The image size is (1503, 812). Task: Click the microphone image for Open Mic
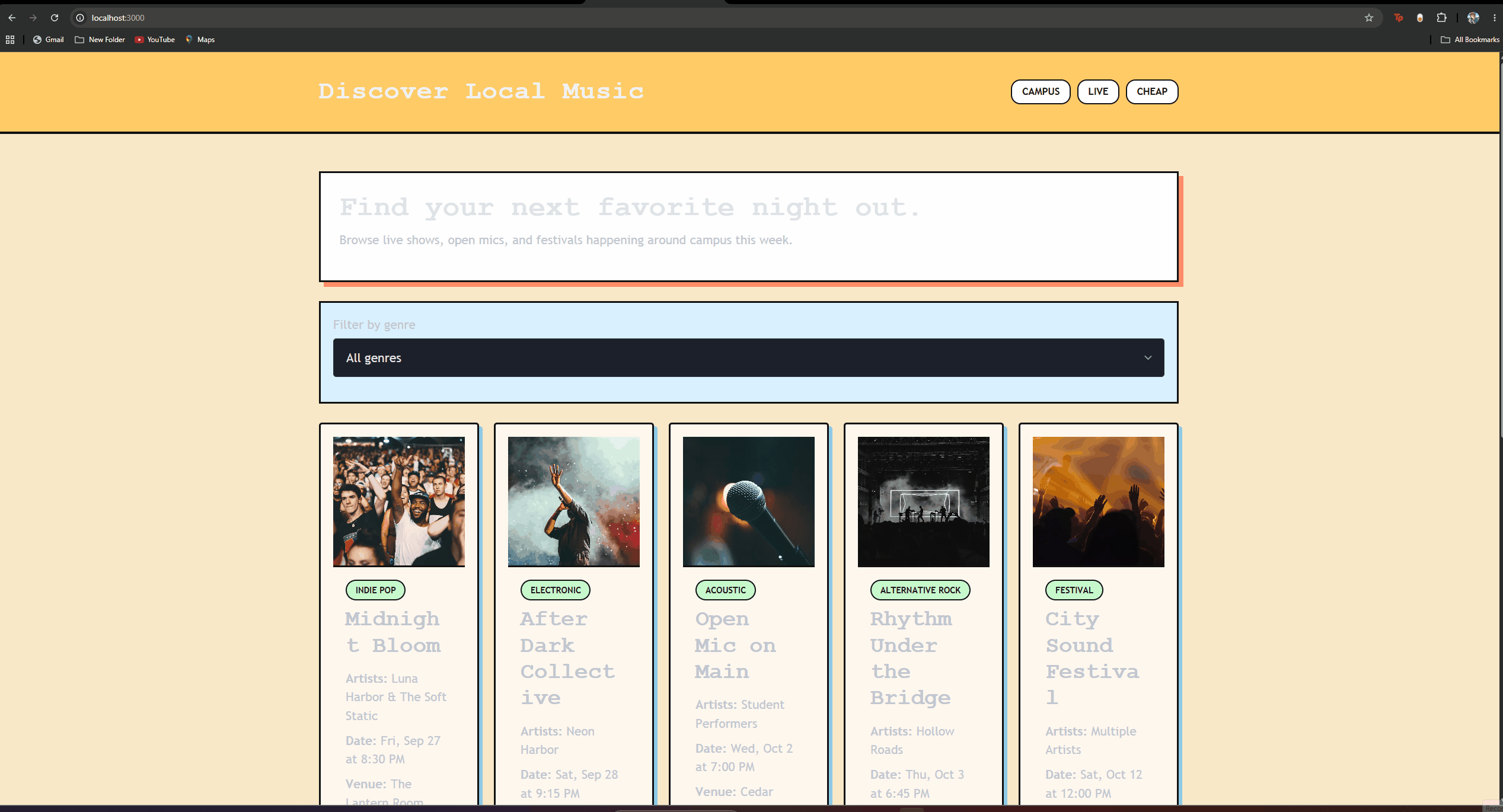point(749,502)
